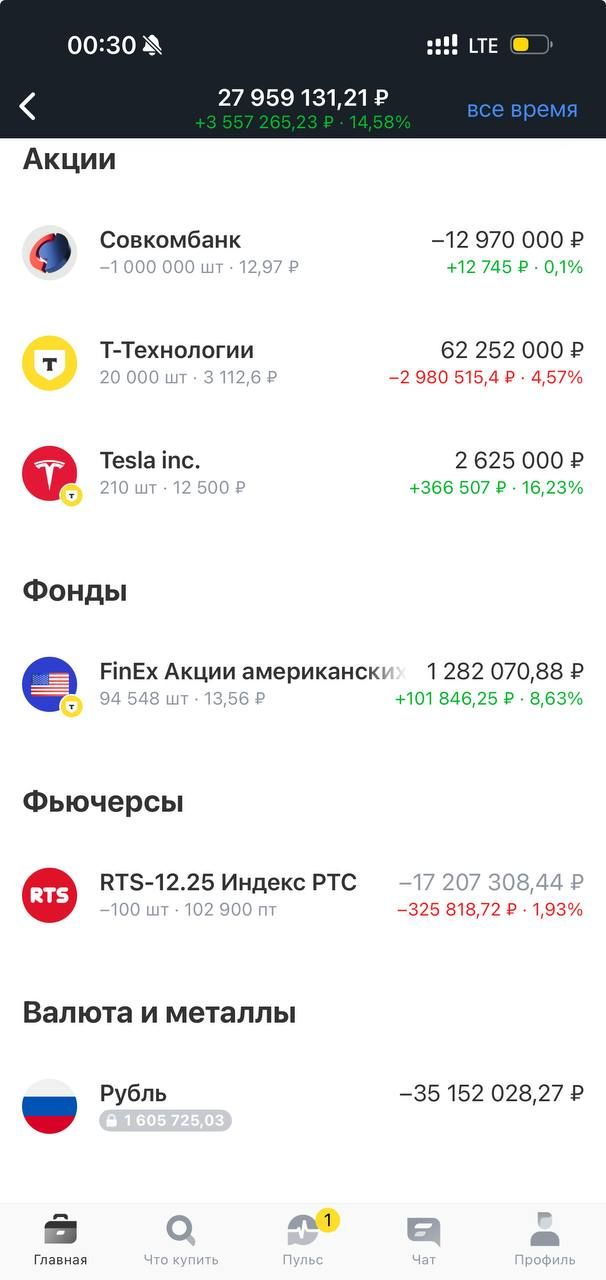Open the Совкомбанк position value –12 970 000 ₽

click(x=507, y=240)
